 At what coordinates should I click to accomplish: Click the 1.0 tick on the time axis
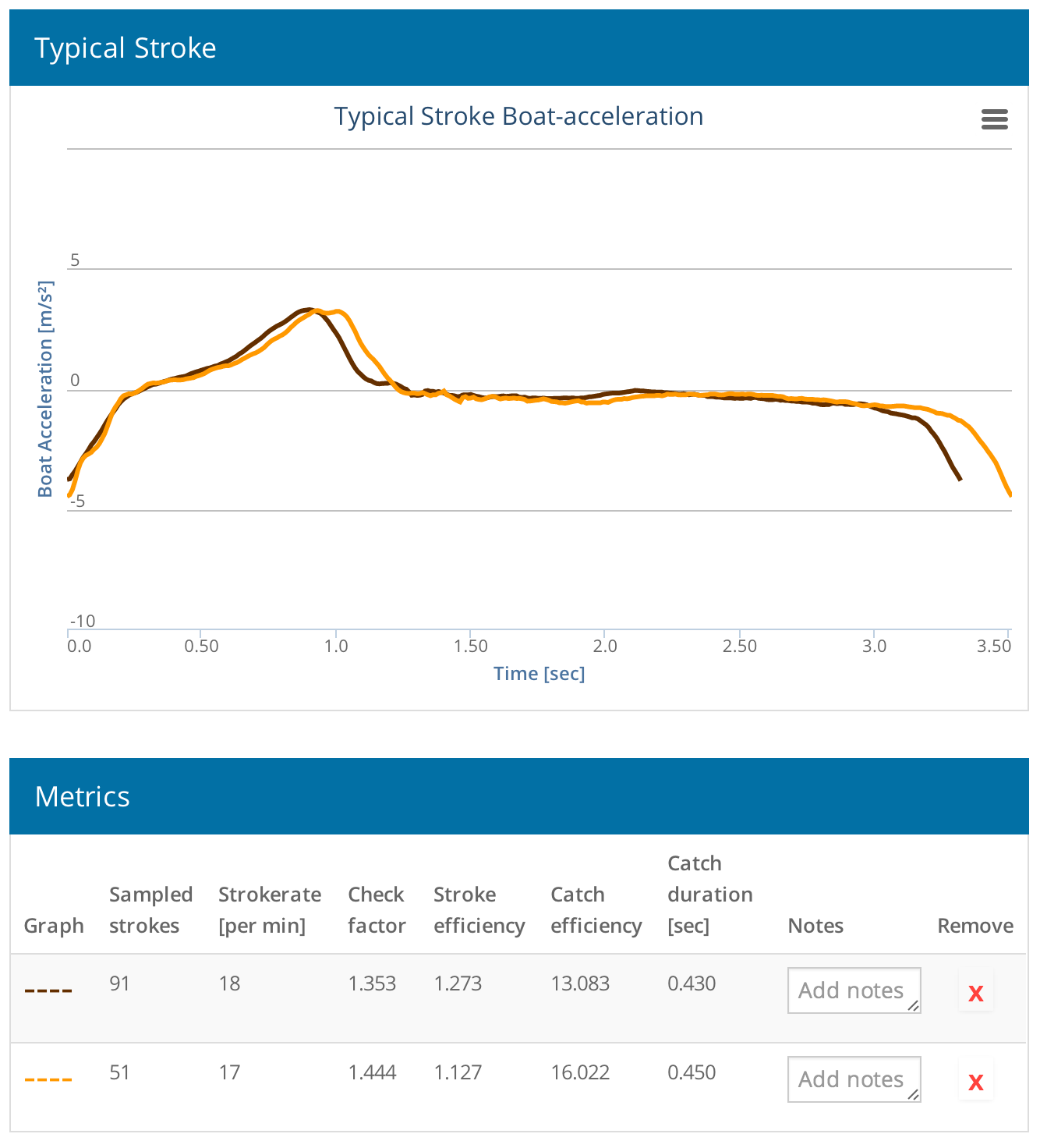[336, 646]
